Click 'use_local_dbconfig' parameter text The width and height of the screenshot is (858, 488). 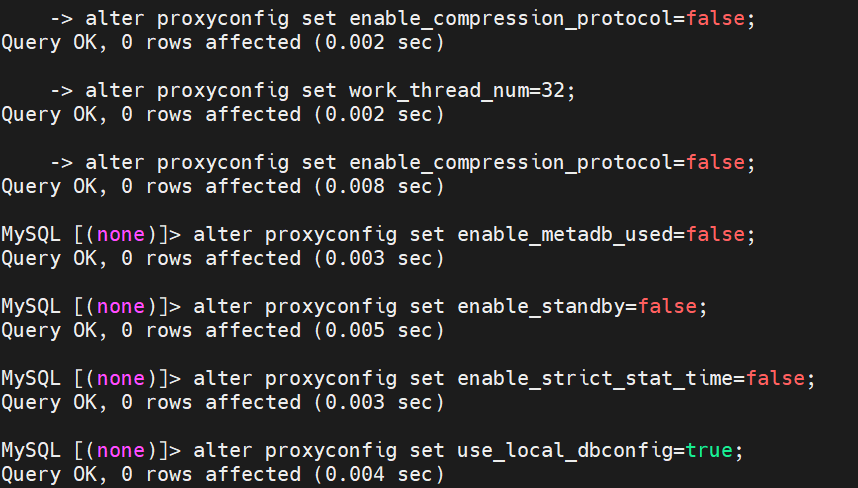point(565,451)
